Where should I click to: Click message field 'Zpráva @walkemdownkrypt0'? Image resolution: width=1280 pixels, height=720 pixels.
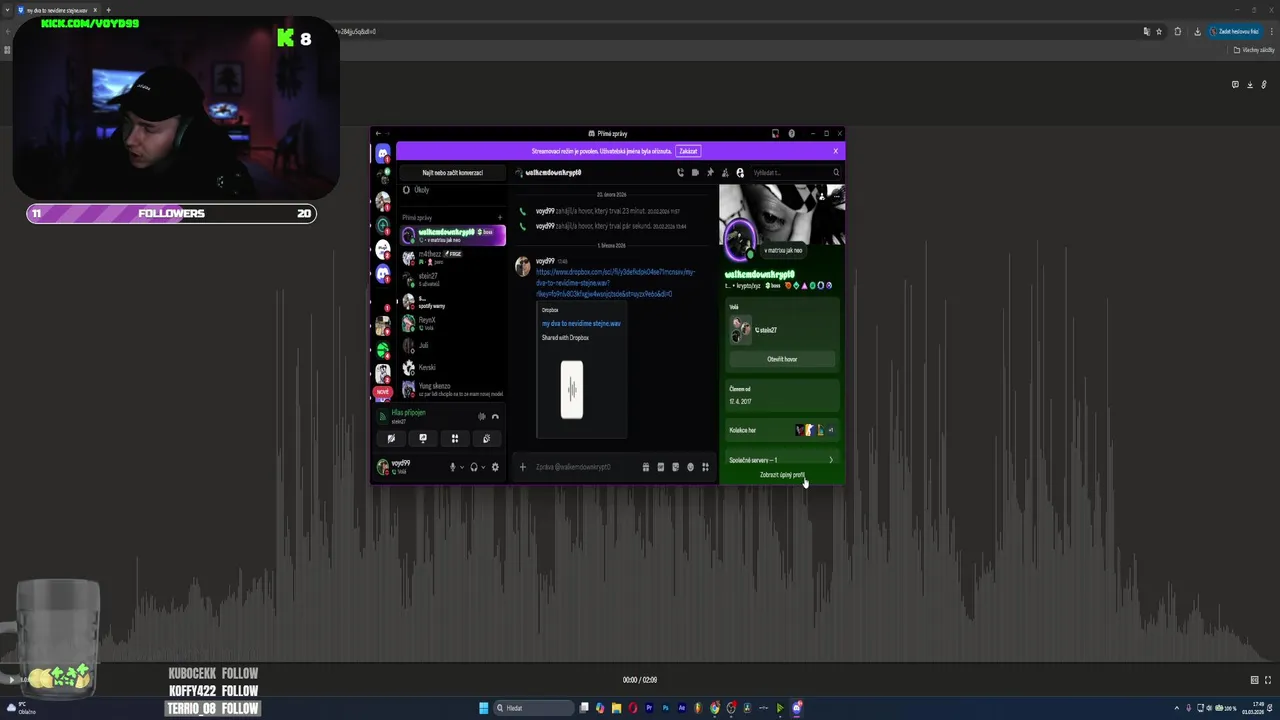click(585, 467)
